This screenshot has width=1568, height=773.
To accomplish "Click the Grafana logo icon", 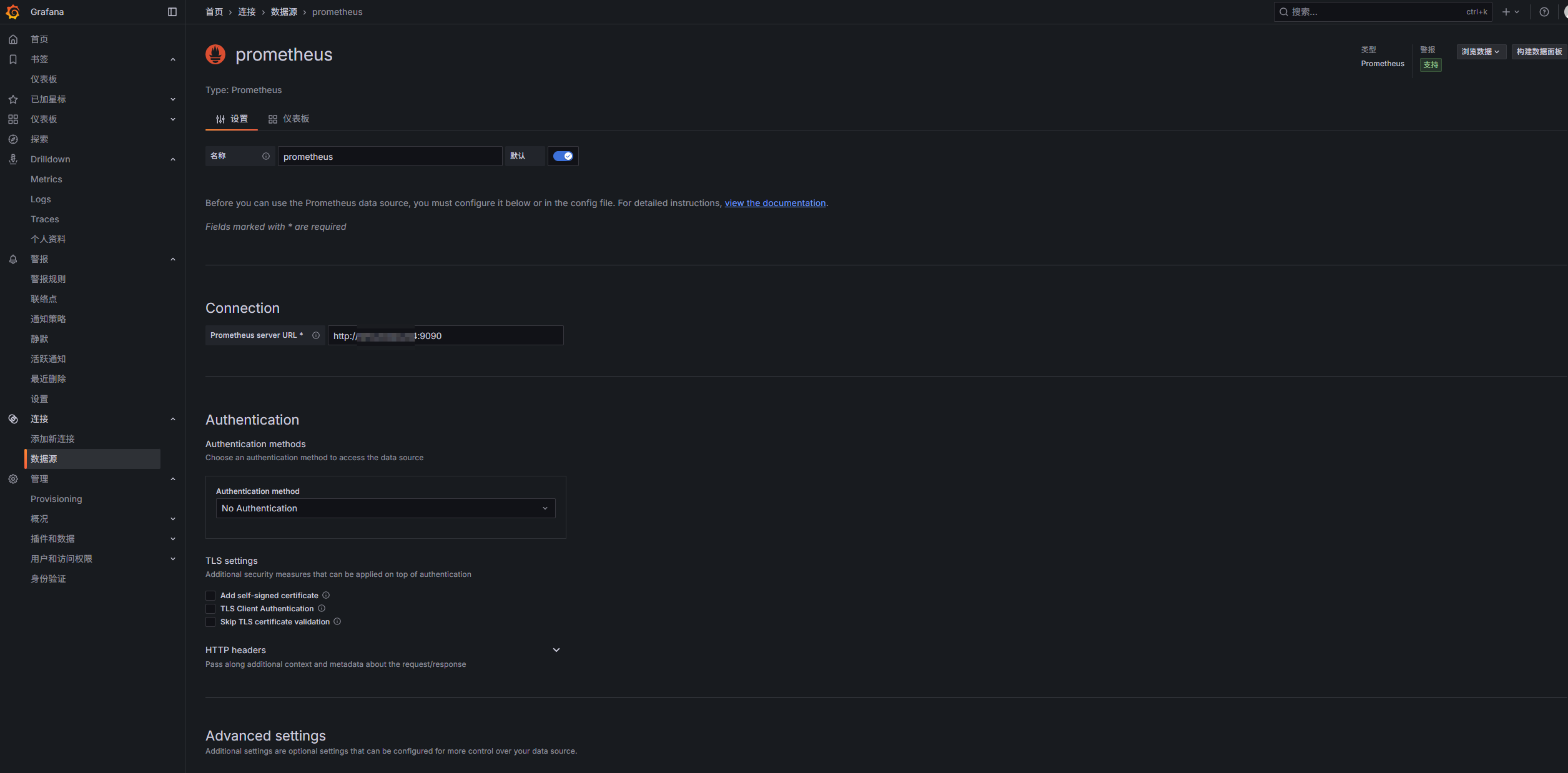I will (12, 12).
